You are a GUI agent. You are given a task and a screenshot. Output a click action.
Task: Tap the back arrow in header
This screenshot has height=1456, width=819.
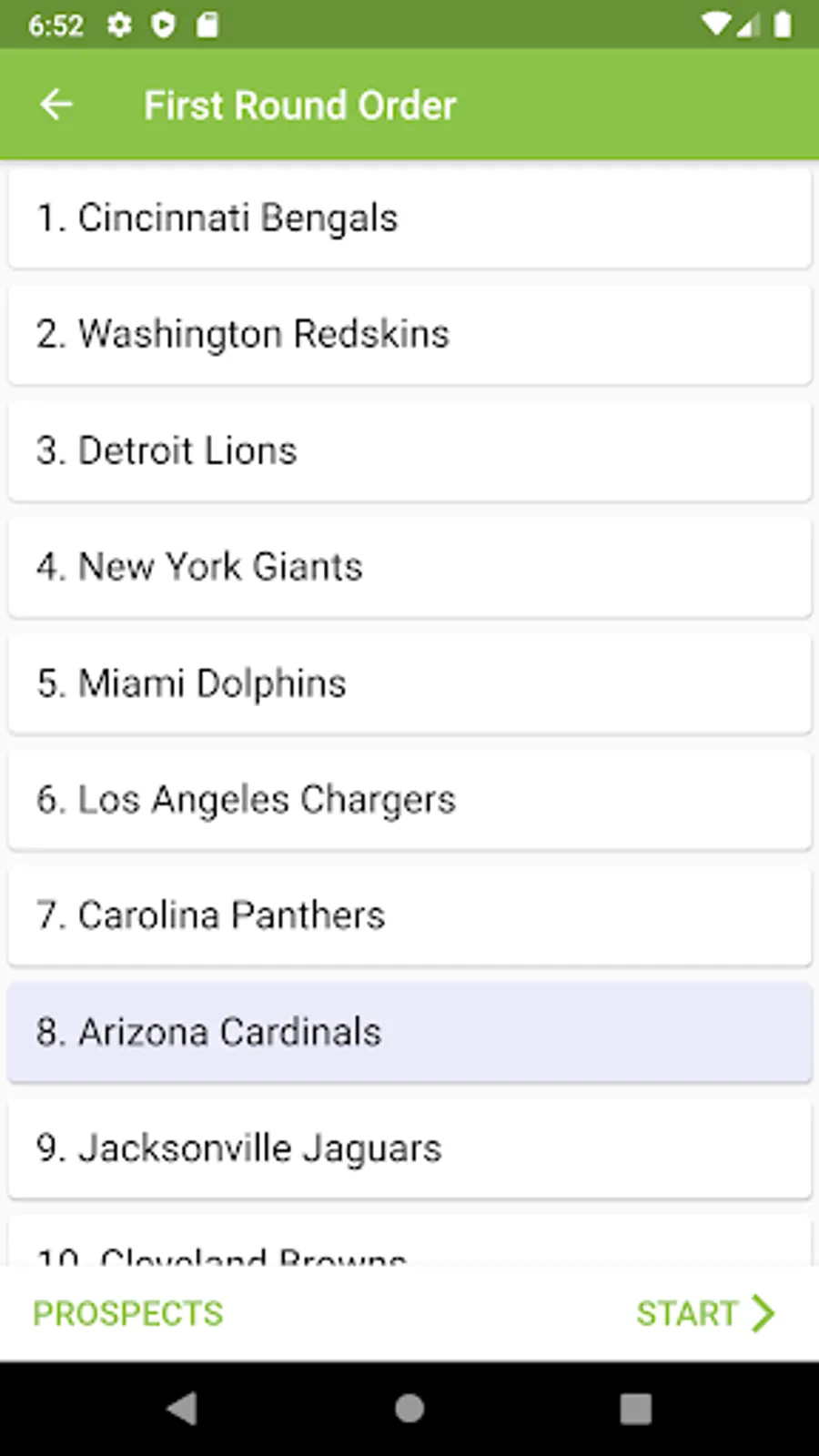pyautogui.click(x=56, y=105)
